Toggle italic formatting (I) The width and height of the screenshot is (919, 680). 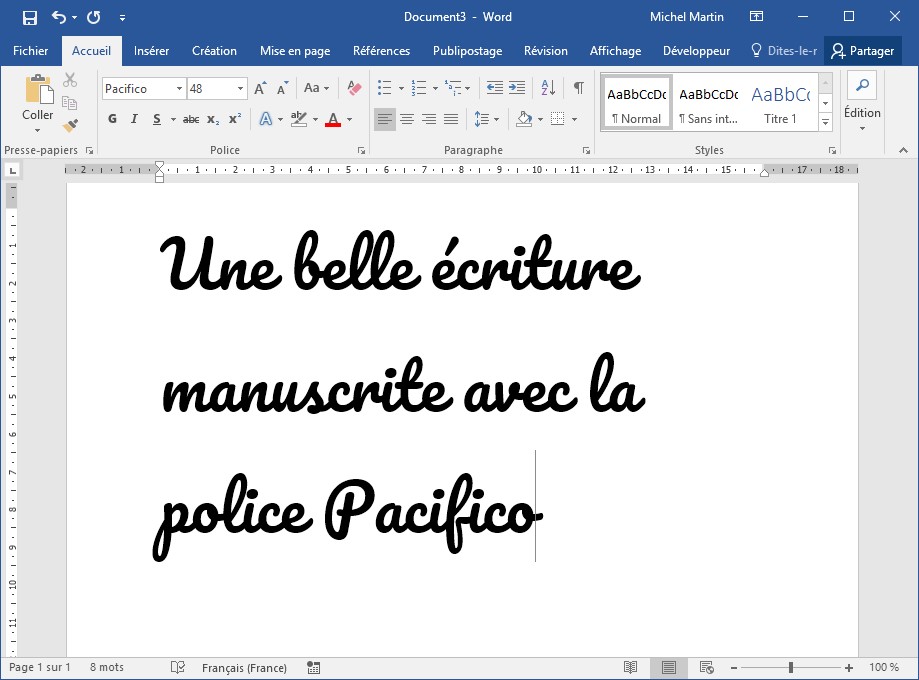[x=135, y=120]
